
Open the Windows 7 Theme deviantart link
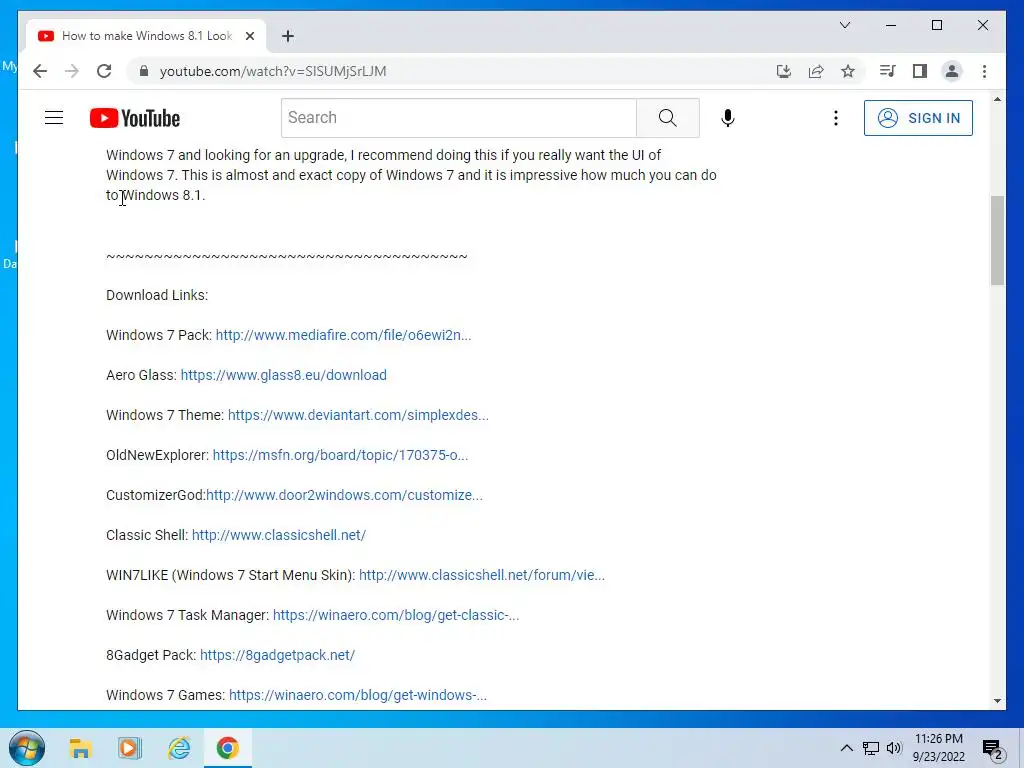tap(358, 415)
